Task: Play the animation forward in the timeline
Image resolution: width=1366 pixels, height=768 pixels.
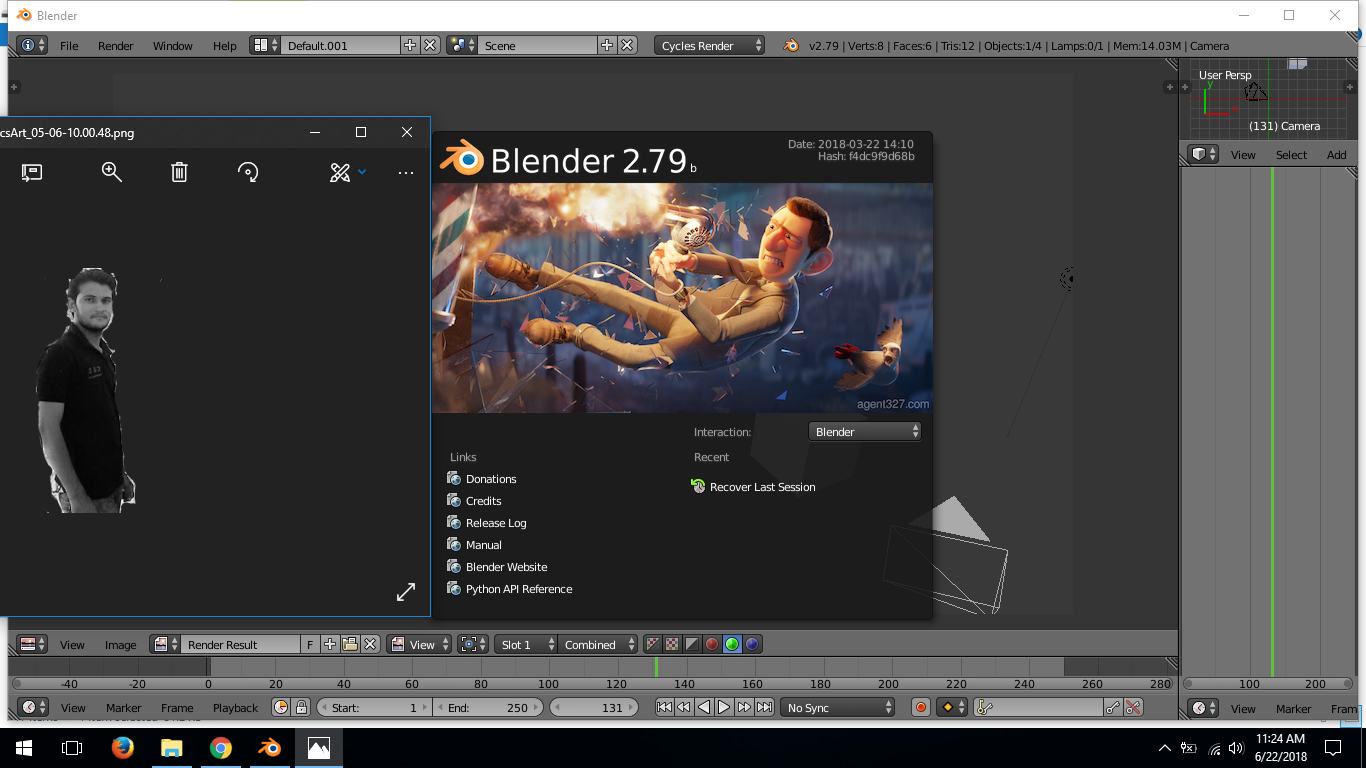Action: pyautogui.click(x=724, y=707)
